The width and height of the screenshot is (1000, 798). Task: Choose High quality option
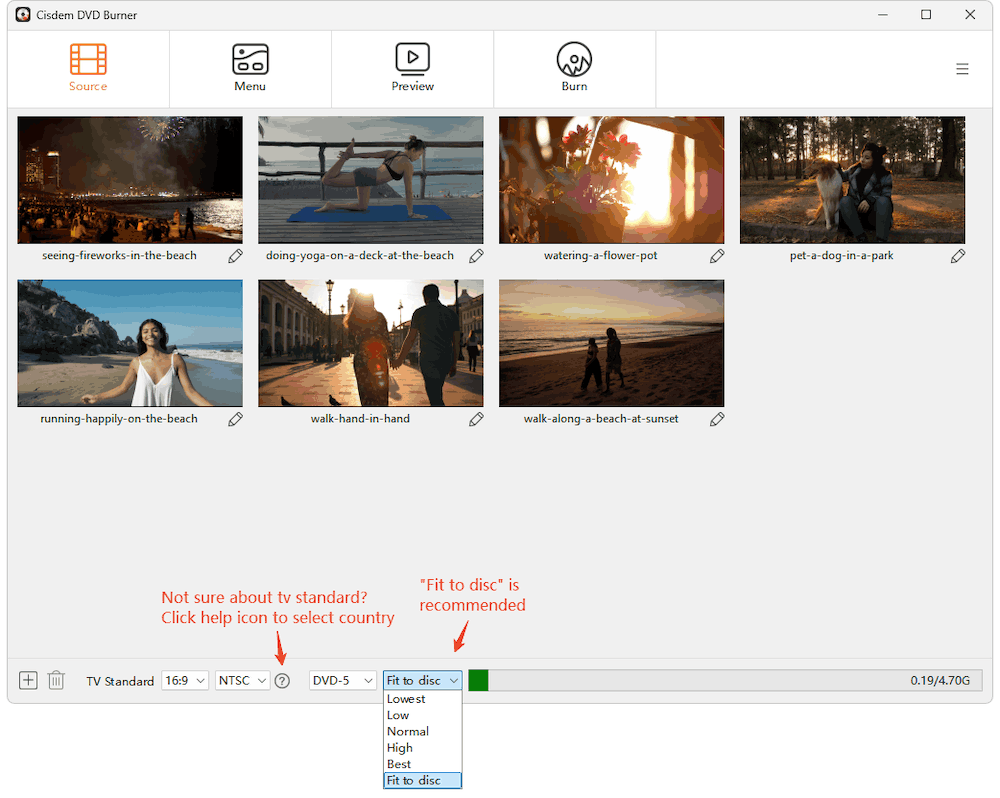click(x=422, y=748)
